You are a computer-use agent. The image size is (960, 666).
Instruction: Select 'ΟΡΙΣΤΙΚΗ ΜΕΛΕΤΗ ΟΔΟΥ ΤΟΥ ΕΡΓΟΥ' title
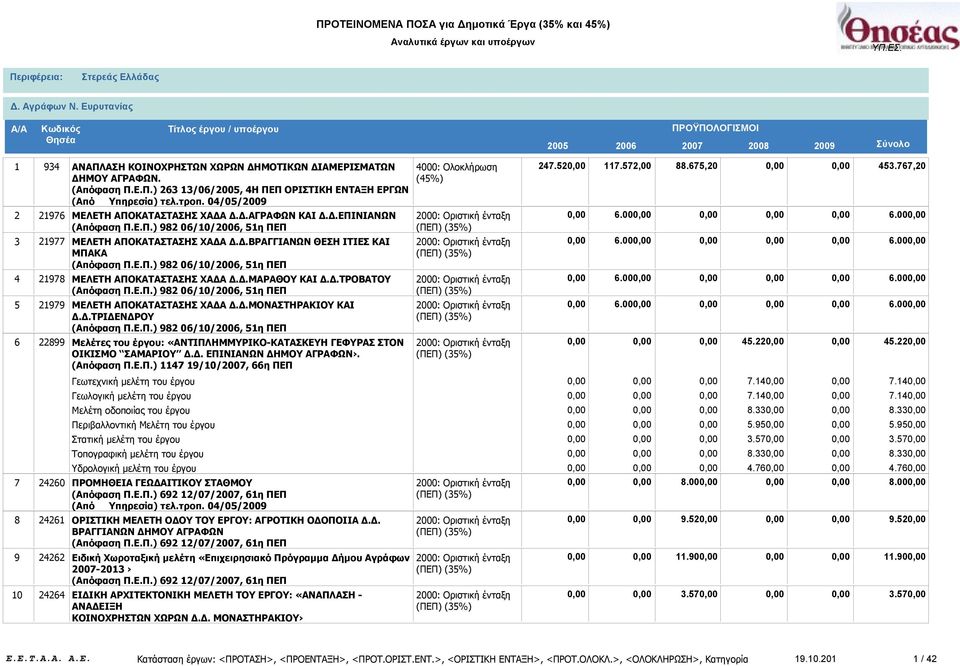tap(226, 526)
